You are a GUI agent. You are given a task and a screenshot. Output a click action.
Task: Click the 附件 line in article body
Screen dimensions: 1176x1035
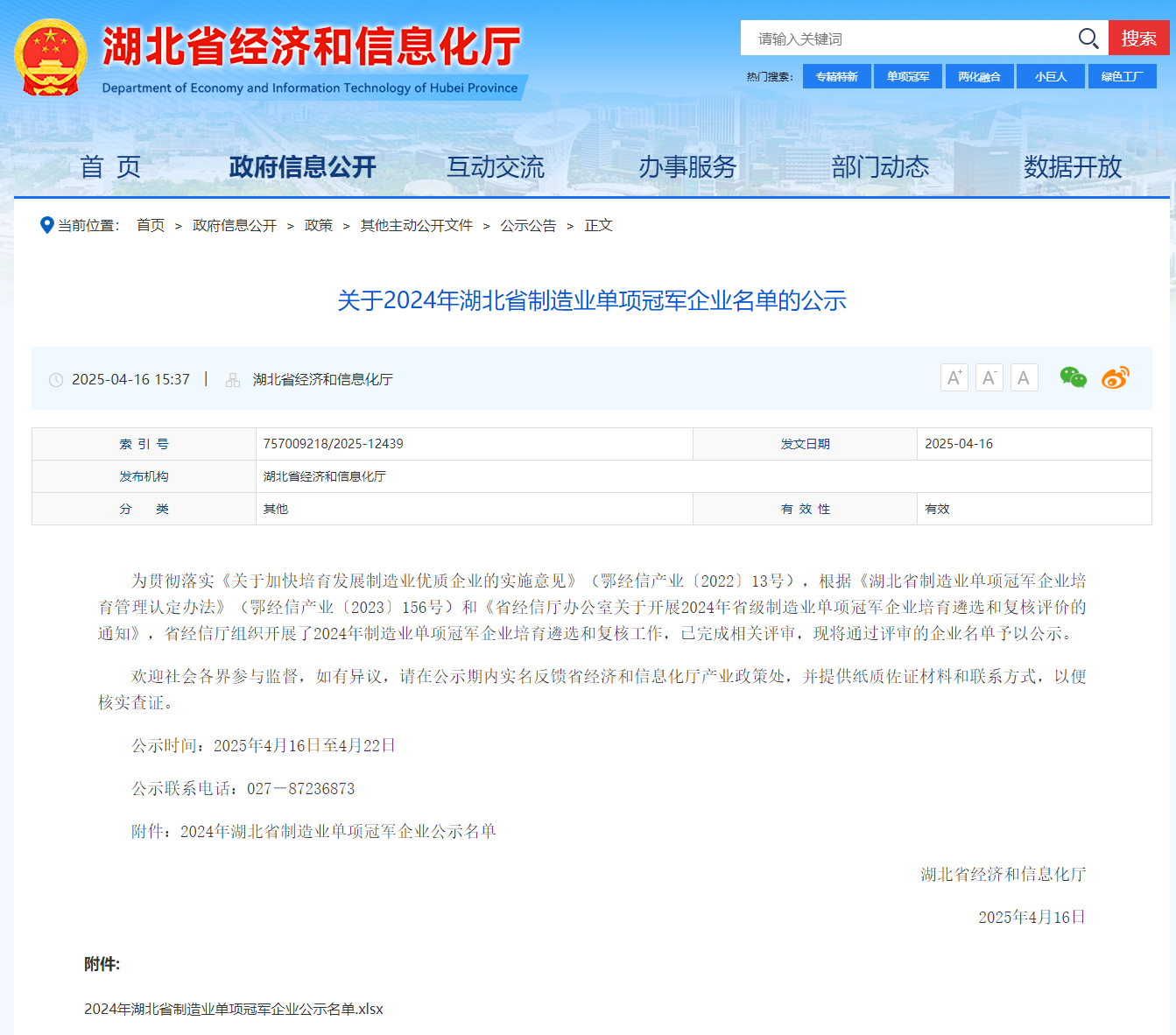pos(313,831)
